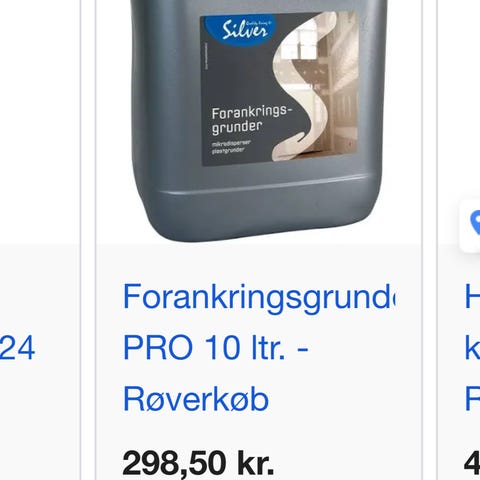Click the partial '24' link on left card
The image size is (480, 480).
(17, 348)
